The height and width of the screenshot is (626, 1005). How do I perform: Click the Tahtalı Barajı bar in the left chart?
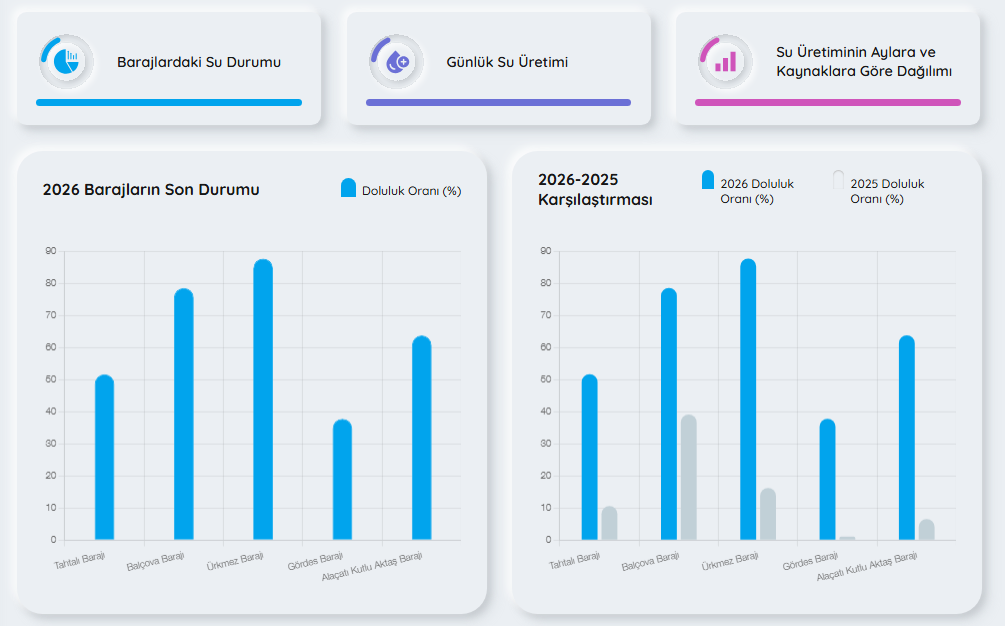104,457
